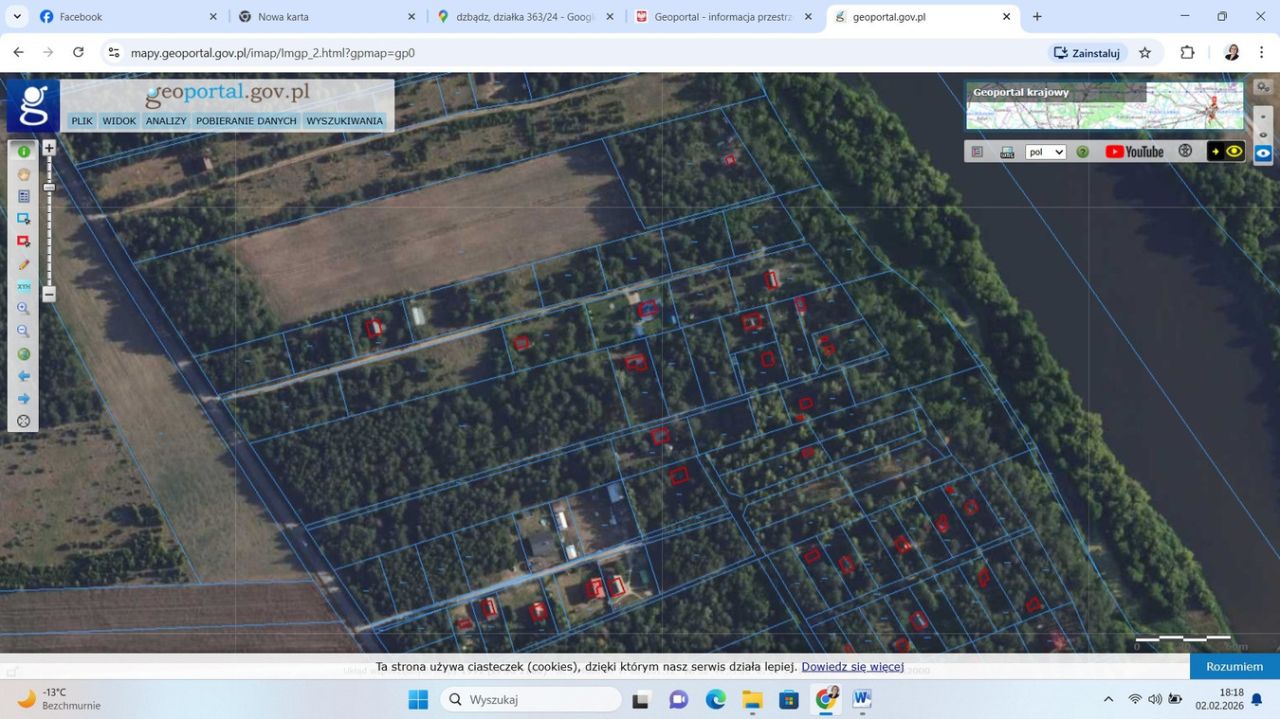This screenshot has height=719, width=1280.
Task: Open the green help question icon
Action: (1082, 152)
